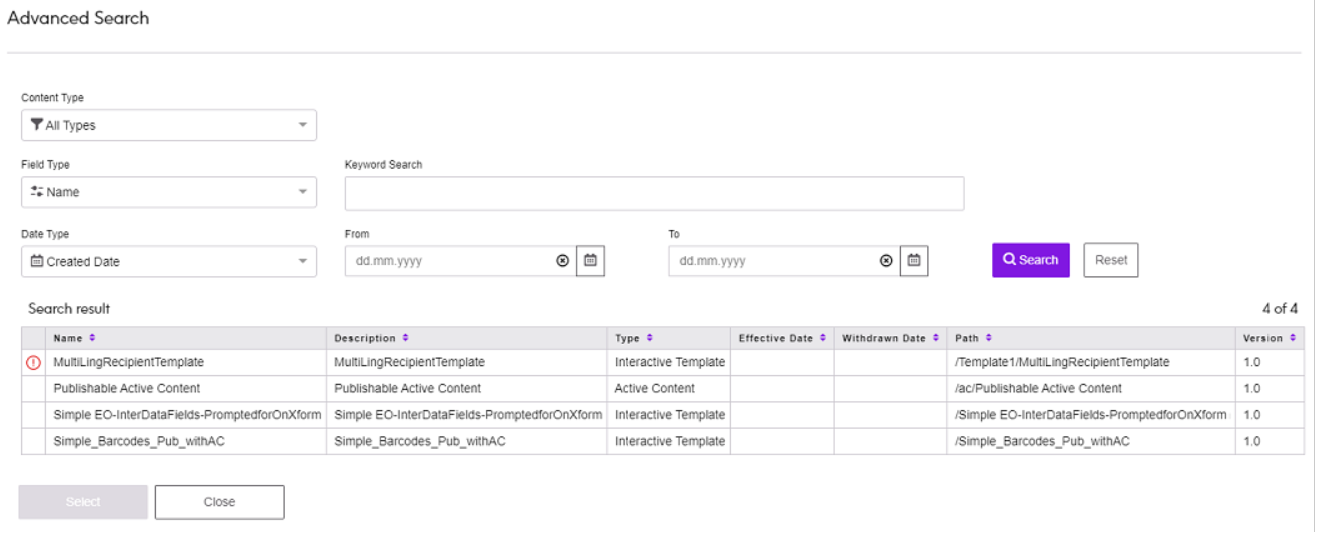Sort by Withdrawn Date column
The height and width of the screenshot is (537, 1322).
pyautogui.click(x=936, y=338)
